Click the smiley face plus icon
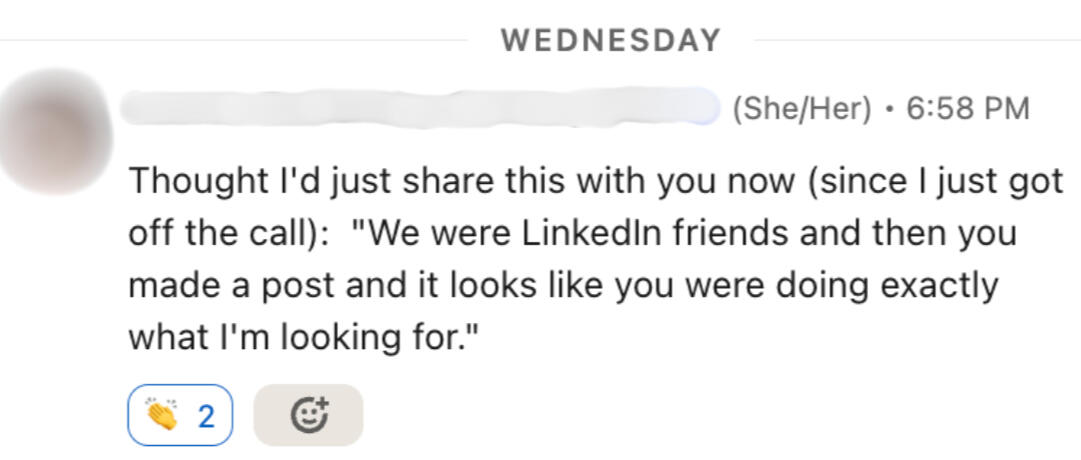Screen dimensions: 1081x460 pyautogui.click(x=309, y=414)
